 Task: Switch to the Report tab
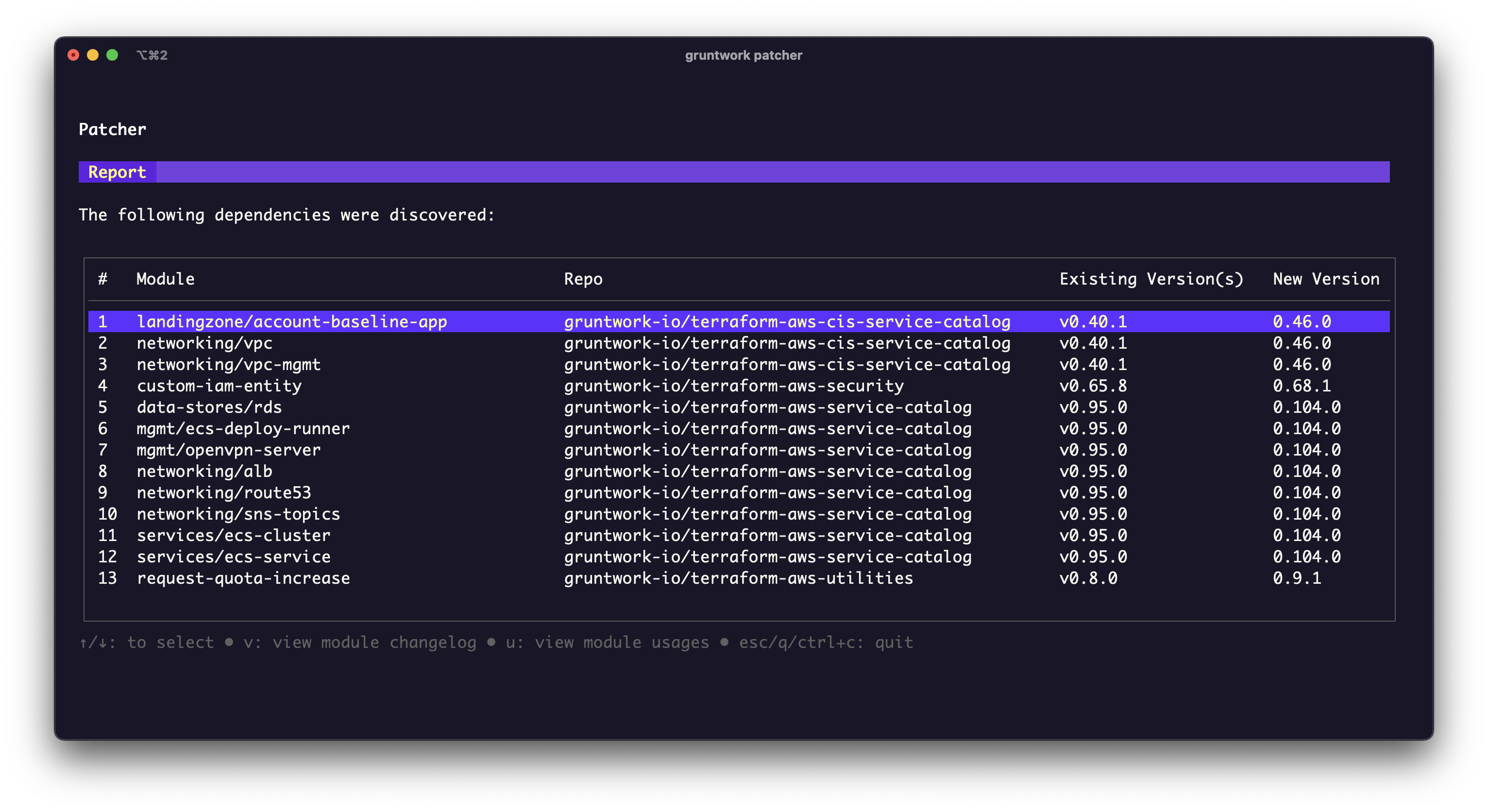click(116, 171)
